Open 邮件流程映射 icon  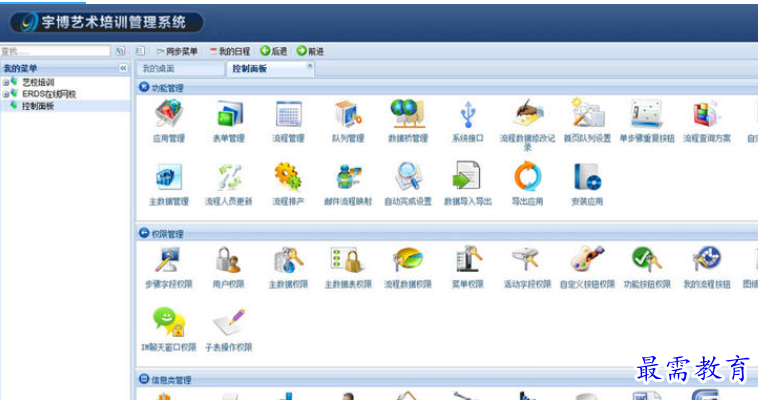tap(348, 177)
